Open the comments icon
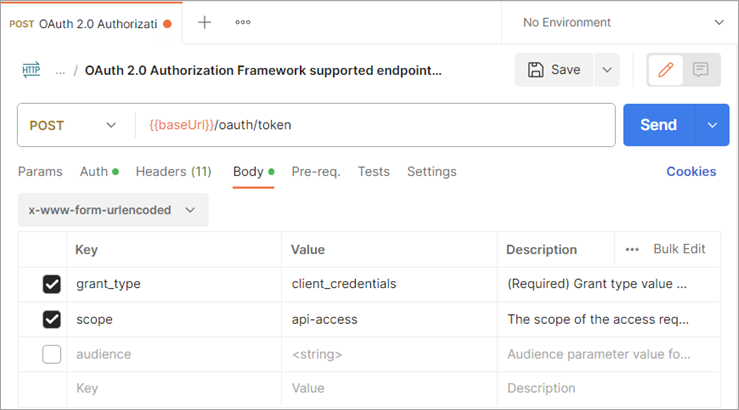739x410 pixels. pos(701,70)
